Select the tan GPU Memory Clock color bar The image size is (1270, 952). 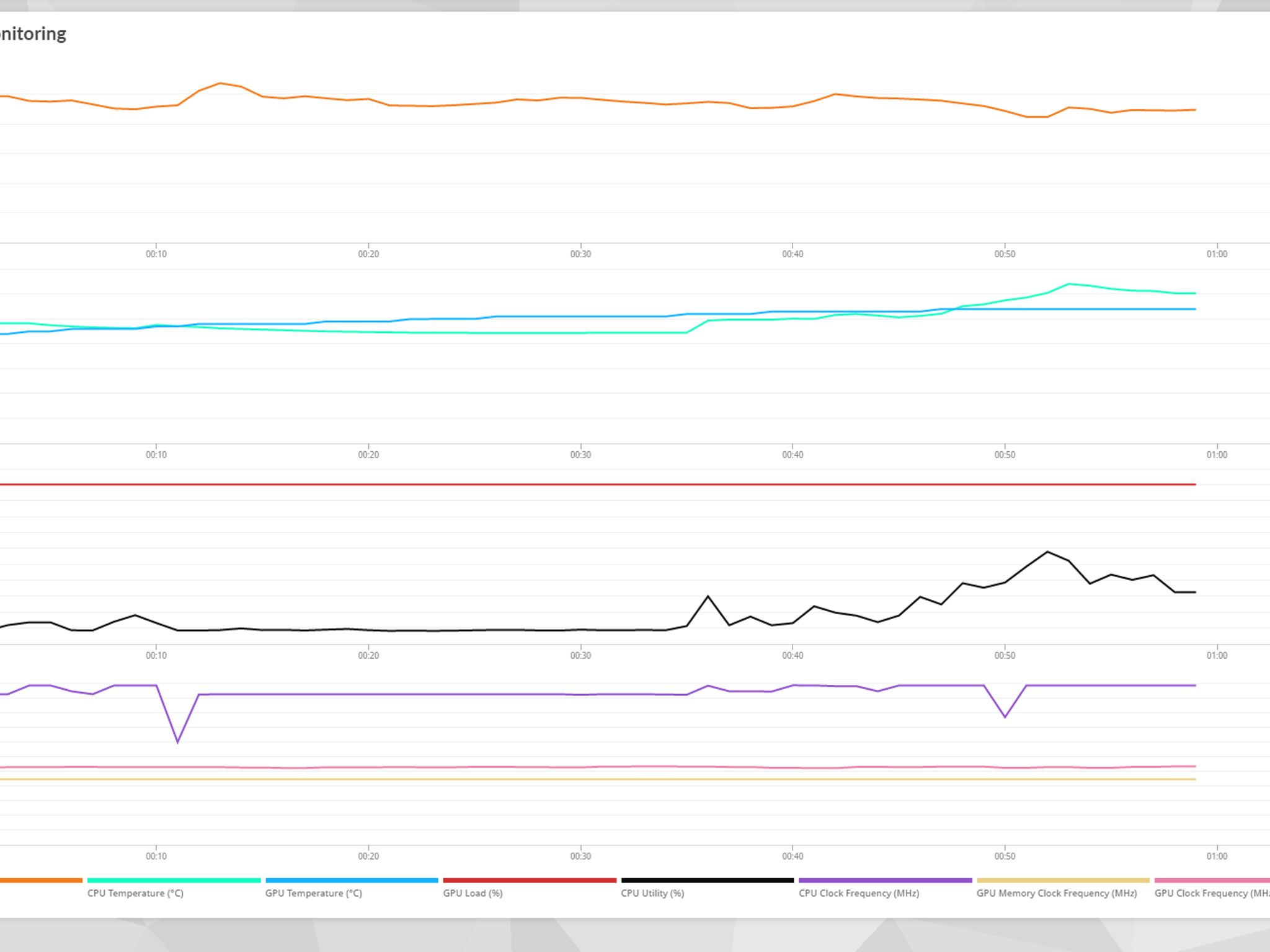coord(1063,880)
